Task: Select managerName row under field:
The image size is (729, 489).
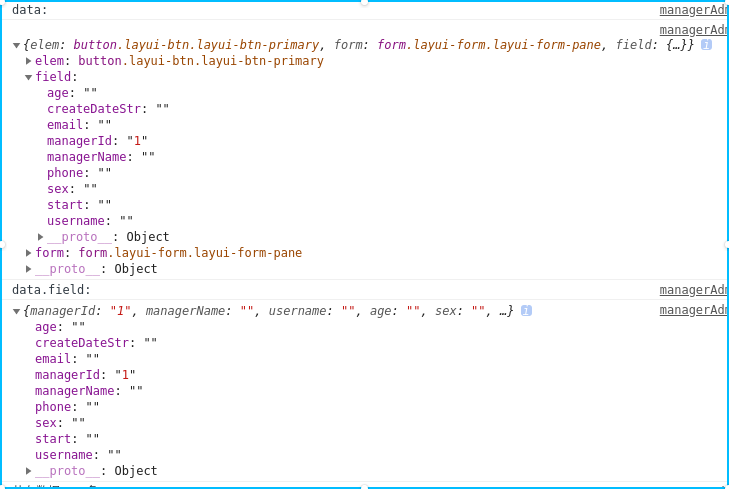Action: [x=101, y=157]
